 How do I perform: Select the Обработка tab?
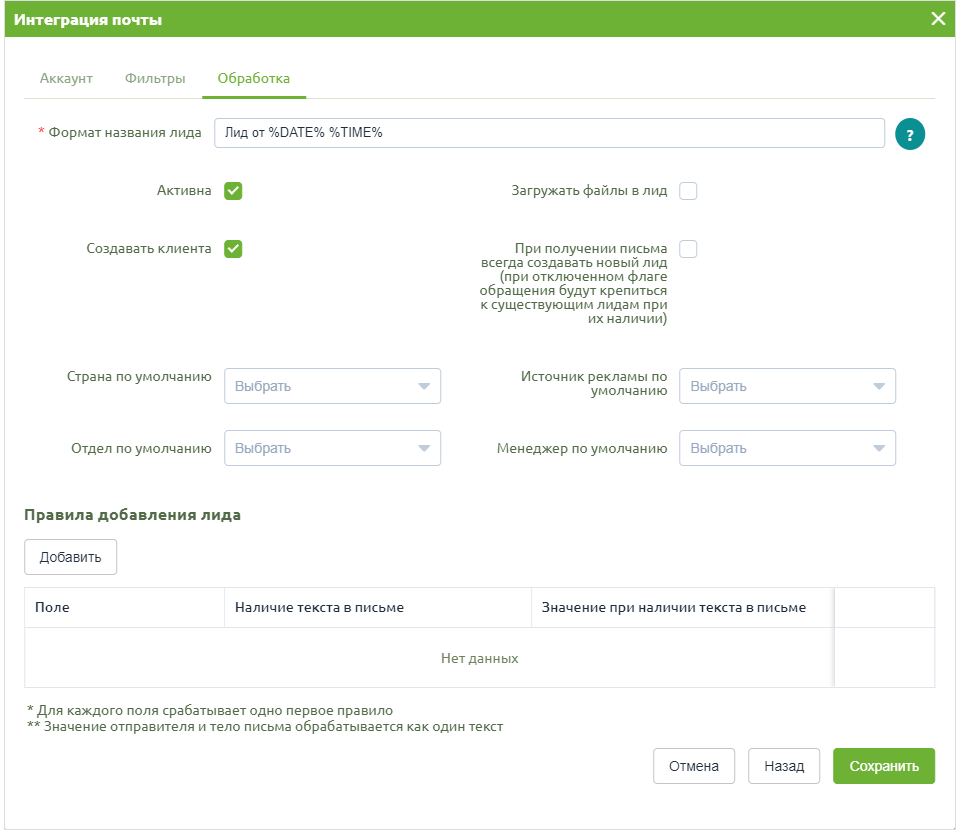(254, 78)
